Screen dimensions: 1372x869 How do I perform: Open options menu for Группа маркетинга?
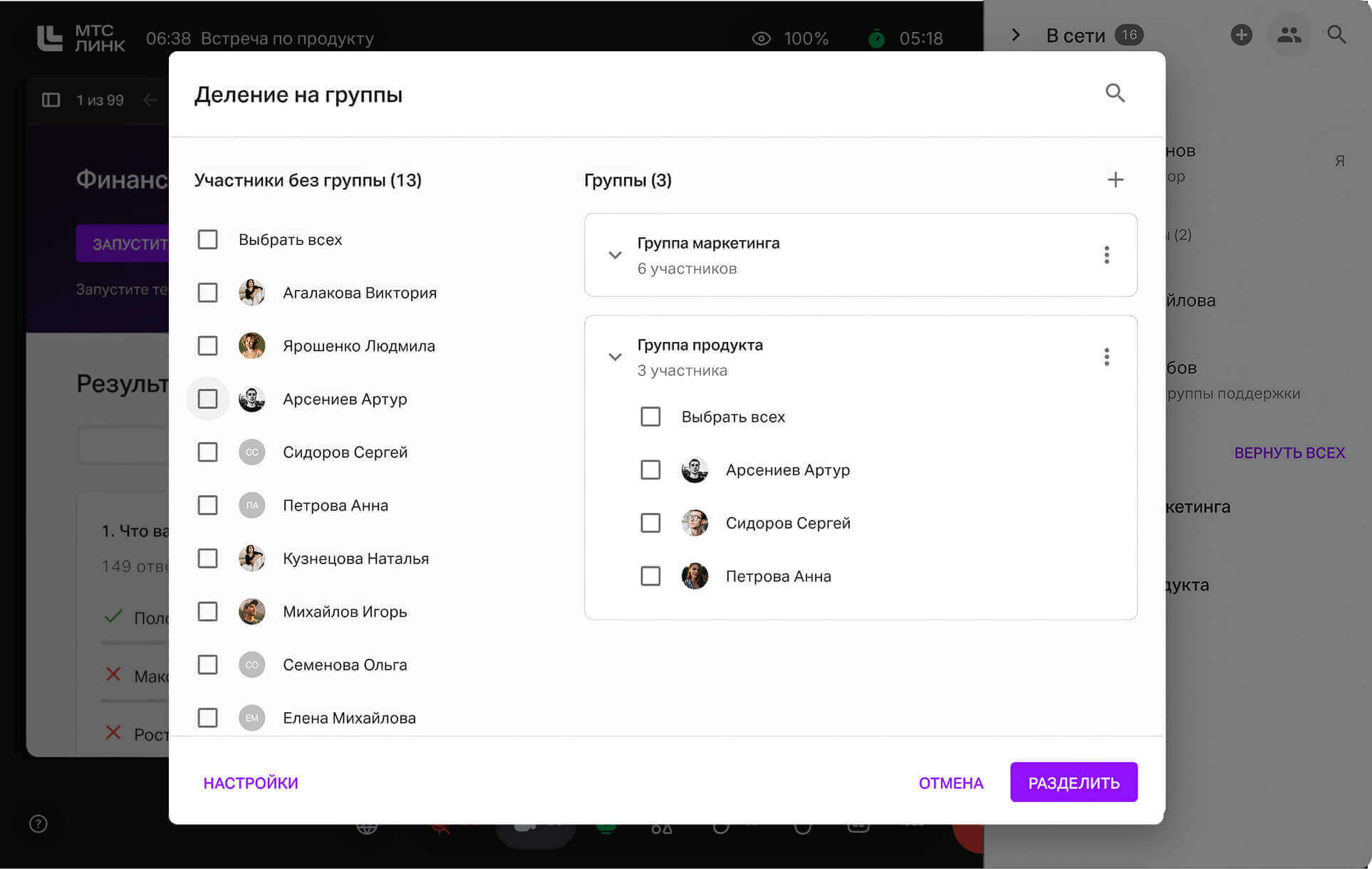(x=1106, y=255)
